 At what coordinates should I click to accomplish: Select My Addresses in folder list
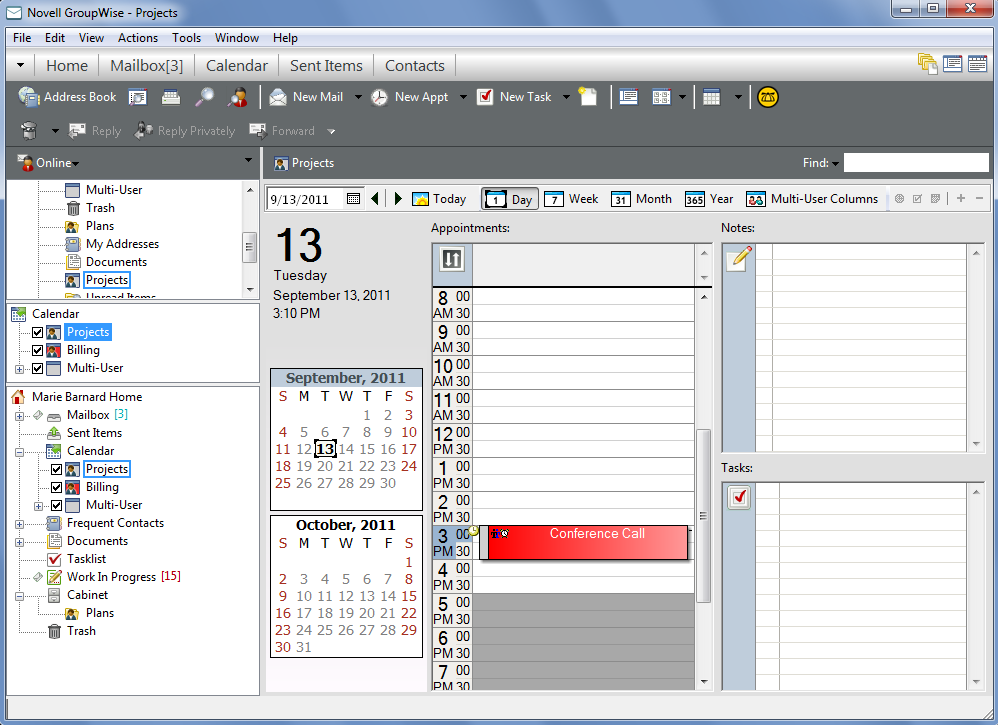[x=122, y=244]
